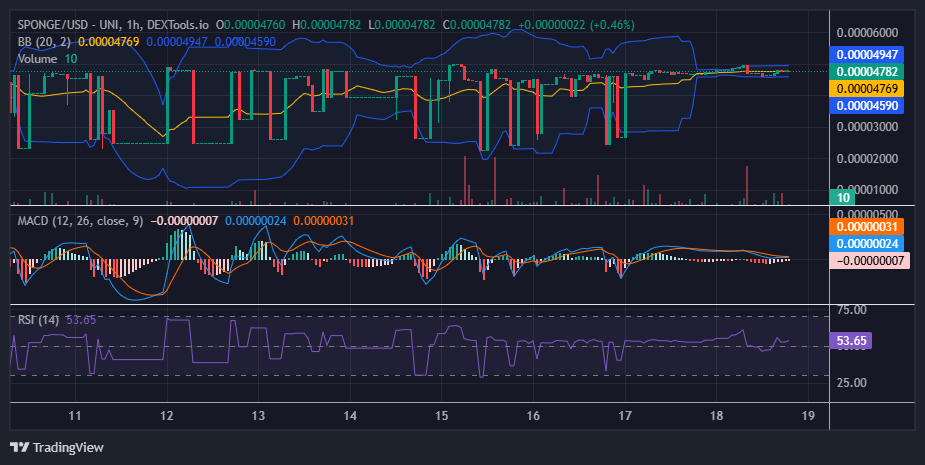This screenshot has width=925, height=465.
Task: Click date label 14 on time axis
Action: click(x=350, y=415)
